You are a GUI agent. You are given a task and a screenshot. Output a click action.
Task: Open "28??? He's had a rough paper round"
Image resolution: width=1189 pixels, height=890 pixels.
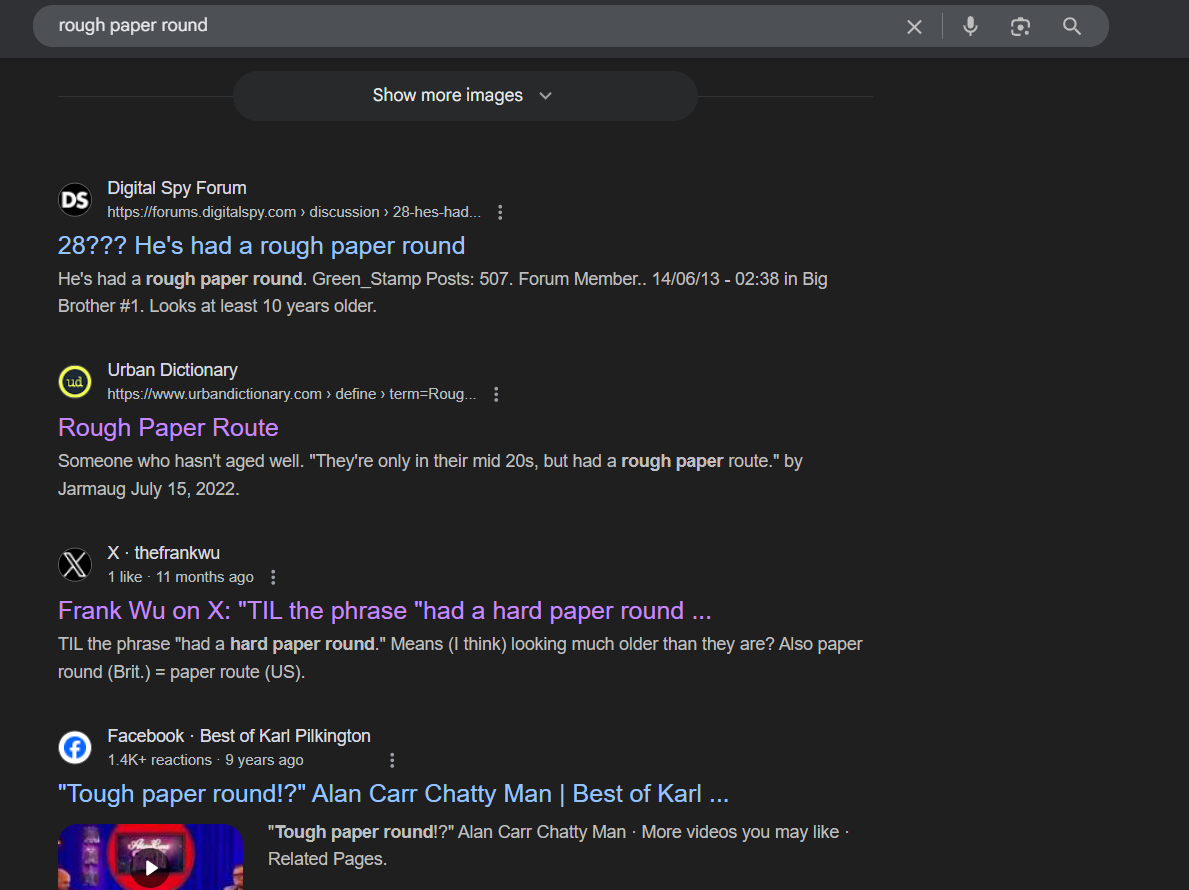click(262, 246)
